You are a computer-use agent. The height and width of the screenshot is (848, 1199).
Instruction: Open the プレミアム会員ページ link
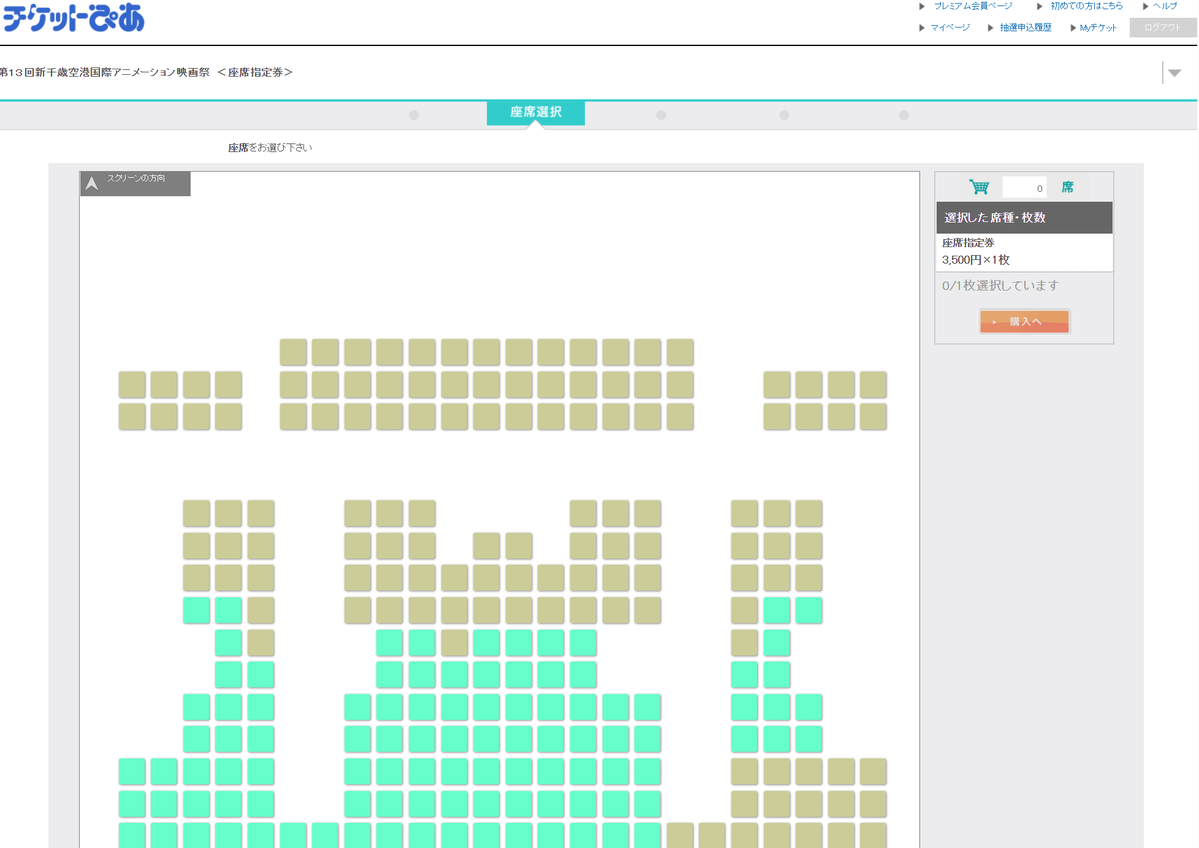tap(973, 6)
